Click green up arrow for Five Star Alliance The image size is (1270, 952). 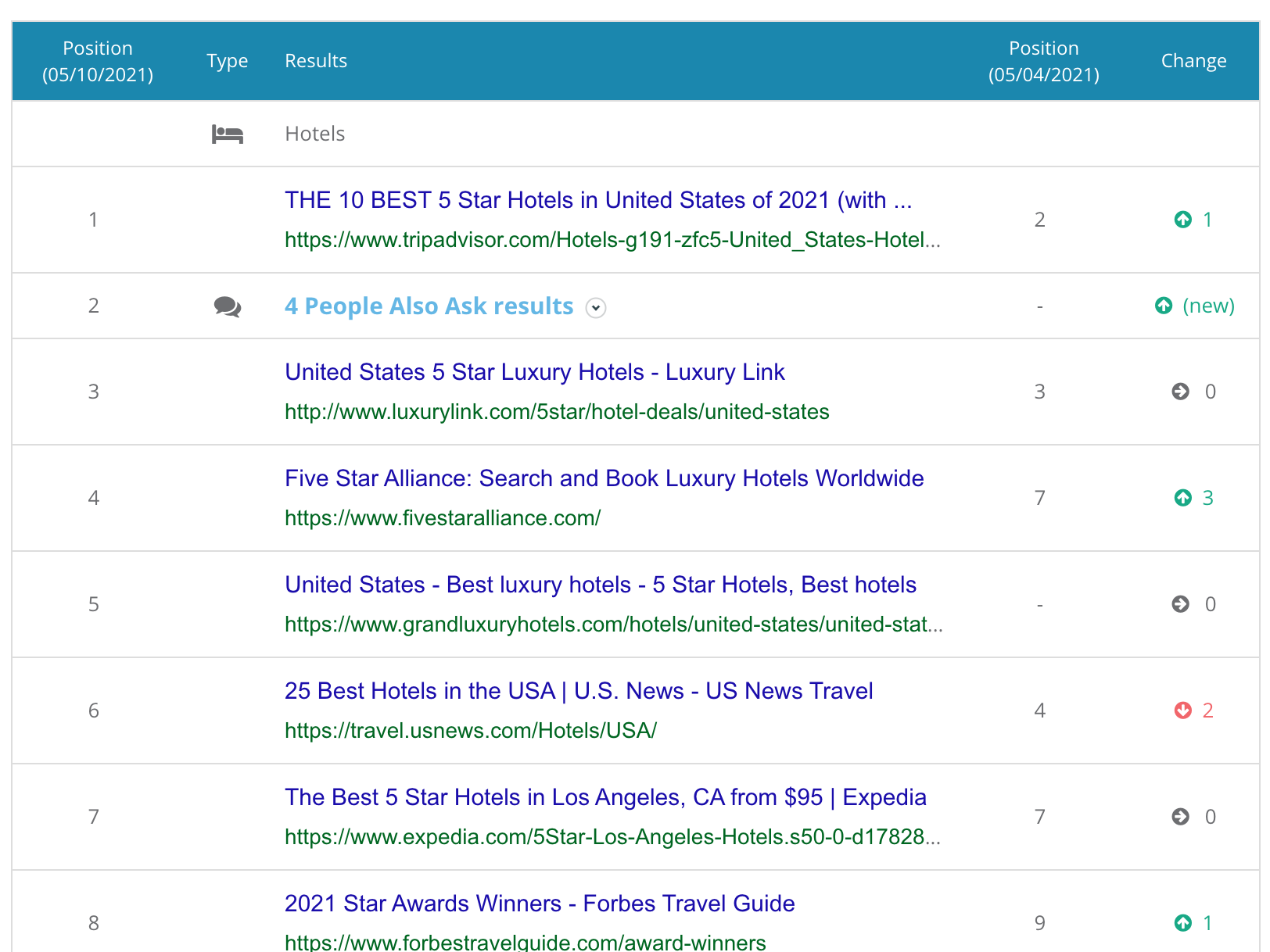1182,498
